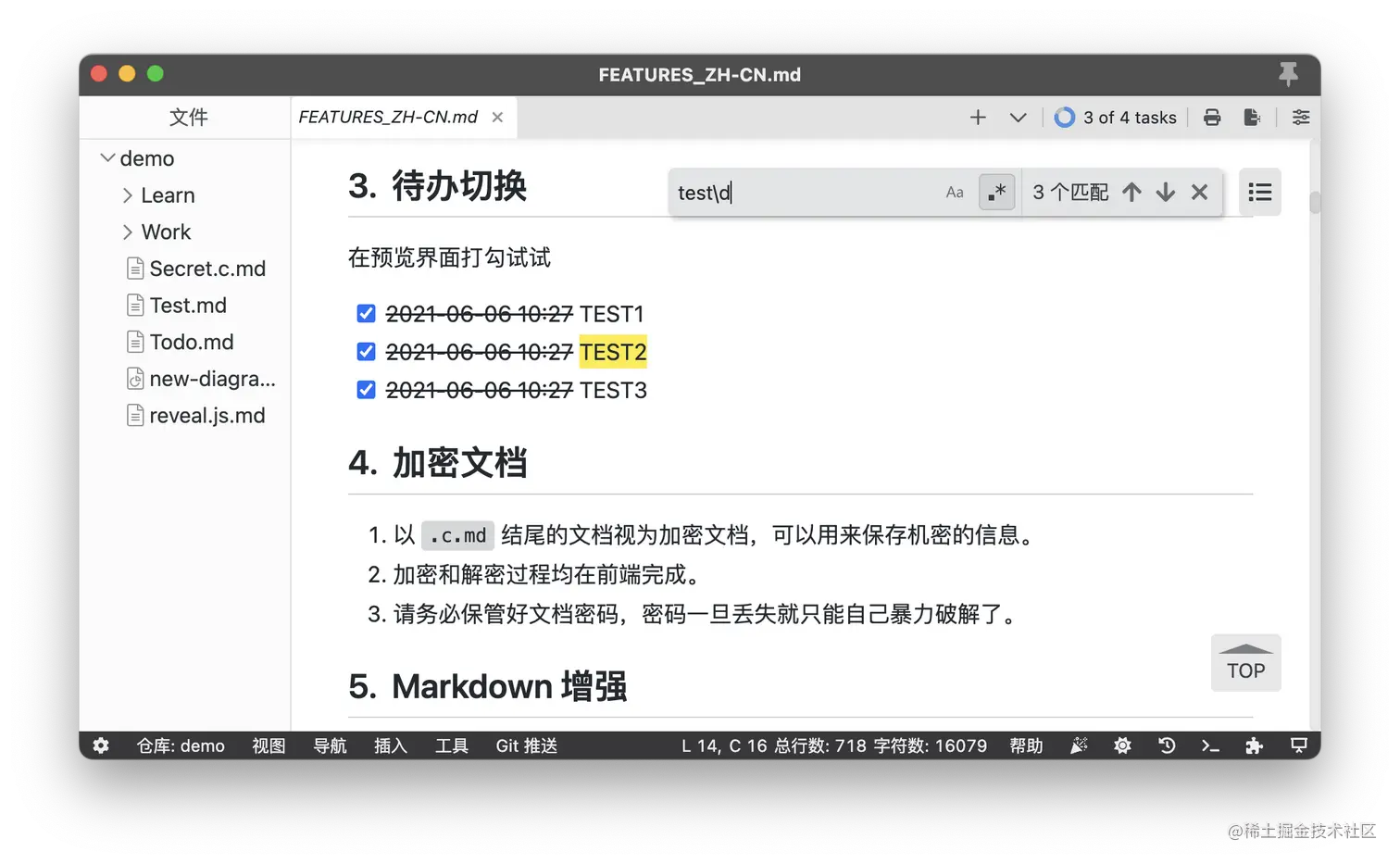This screenshot has width=1400, height=864.
Task: Click the 4. 加密文档 heading
Action: pyautogui.click(x=438, y=462)
